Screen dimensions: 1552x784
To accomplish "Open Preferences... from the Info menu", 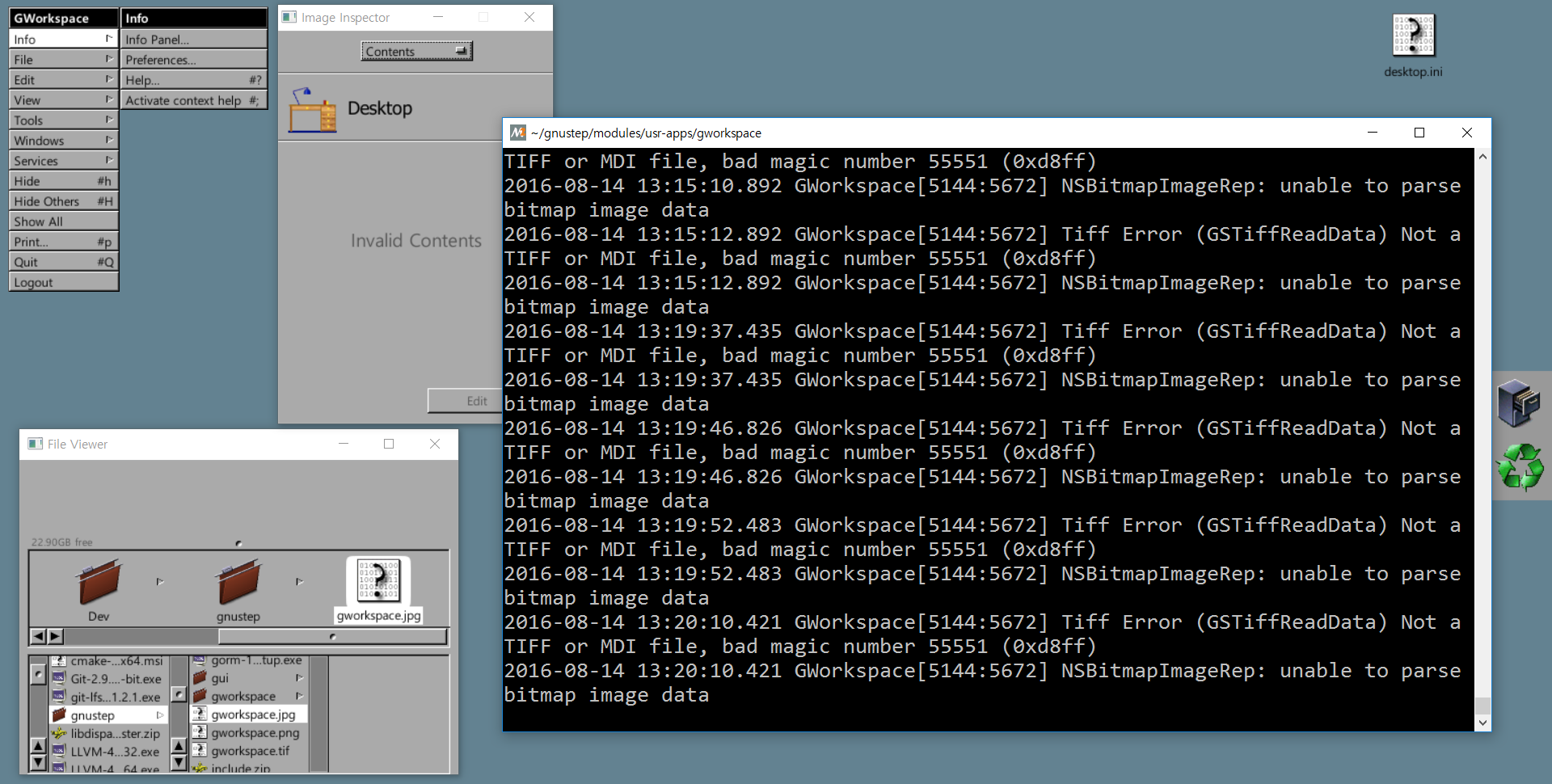I will pyautogui.click(x=194, y=60).
